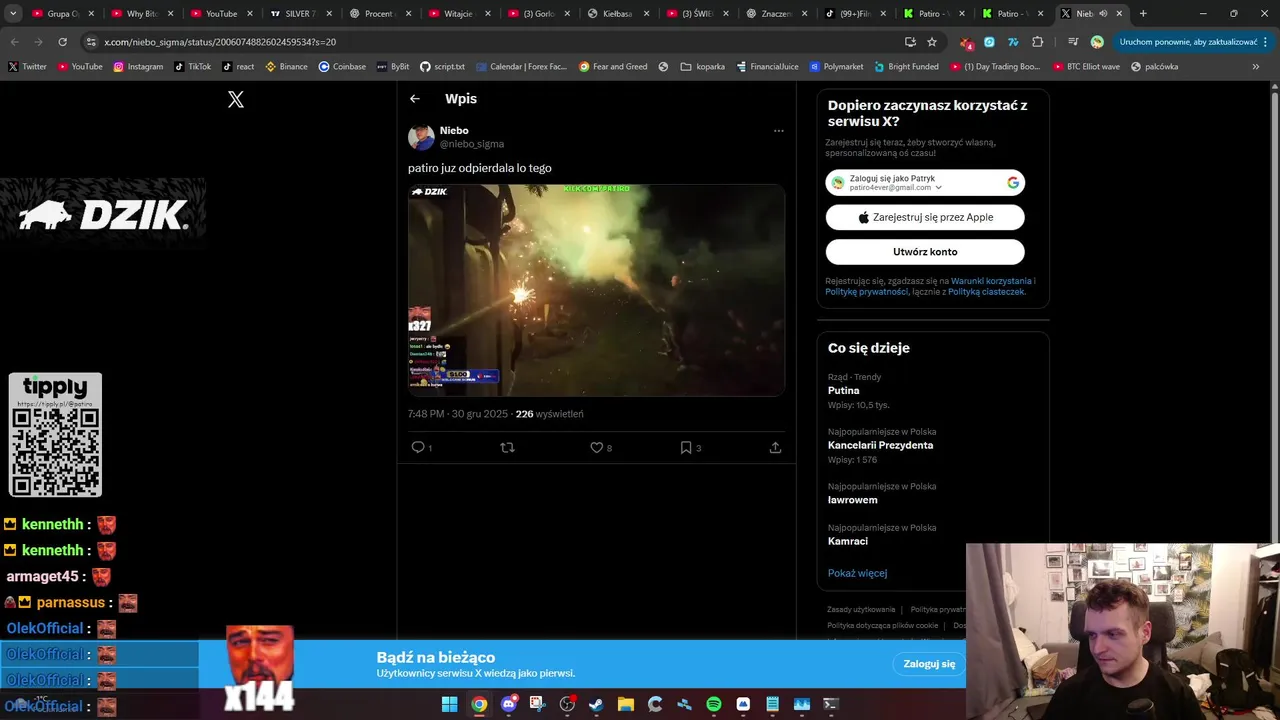Click Uruchom ponownie, aby zaktualizować button
Image resolution: width=1280 pixels, height=720 pixels.
click(1188, 42)
